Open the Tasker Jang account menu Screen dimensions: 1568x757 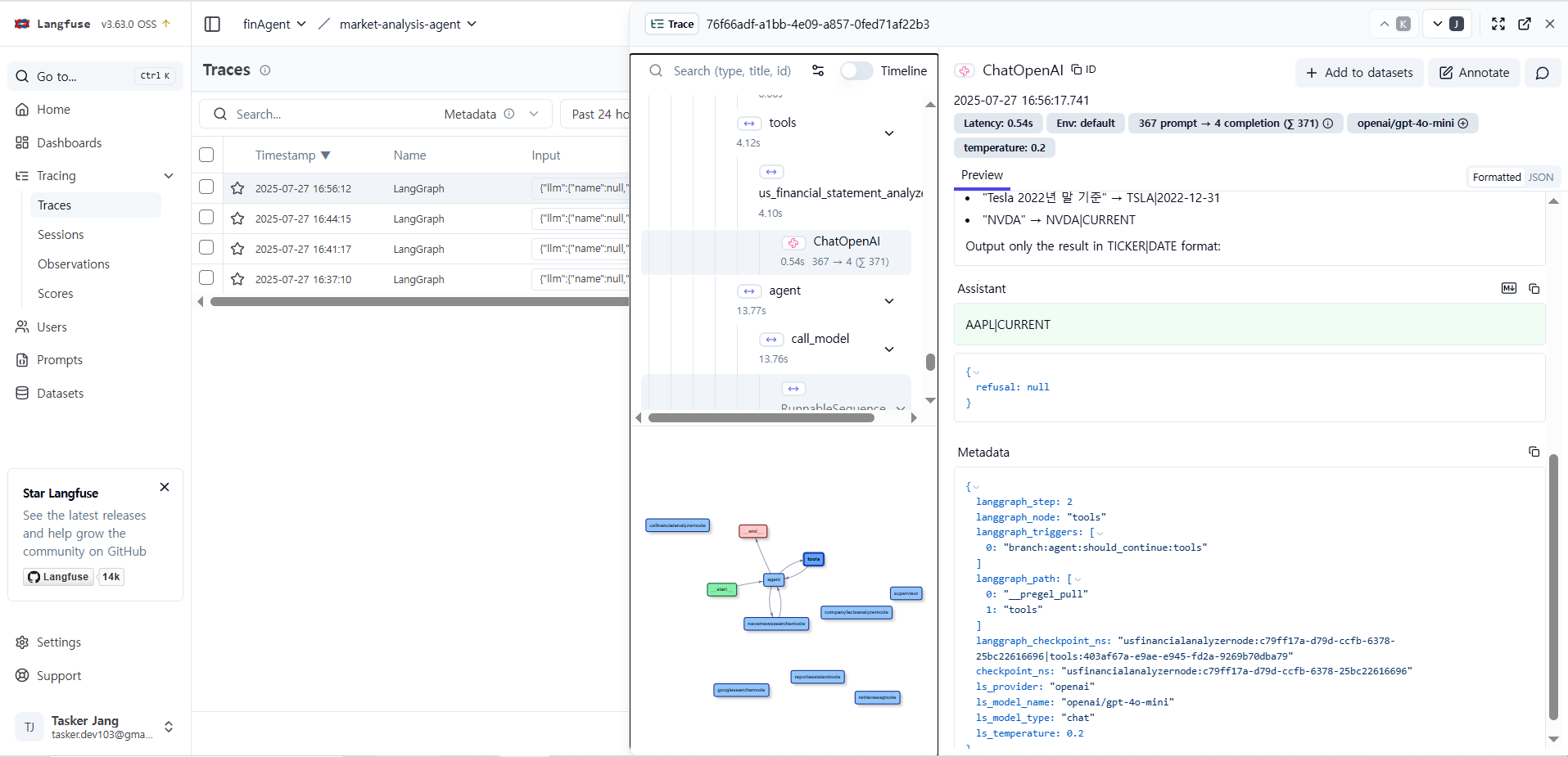(95, 726)
